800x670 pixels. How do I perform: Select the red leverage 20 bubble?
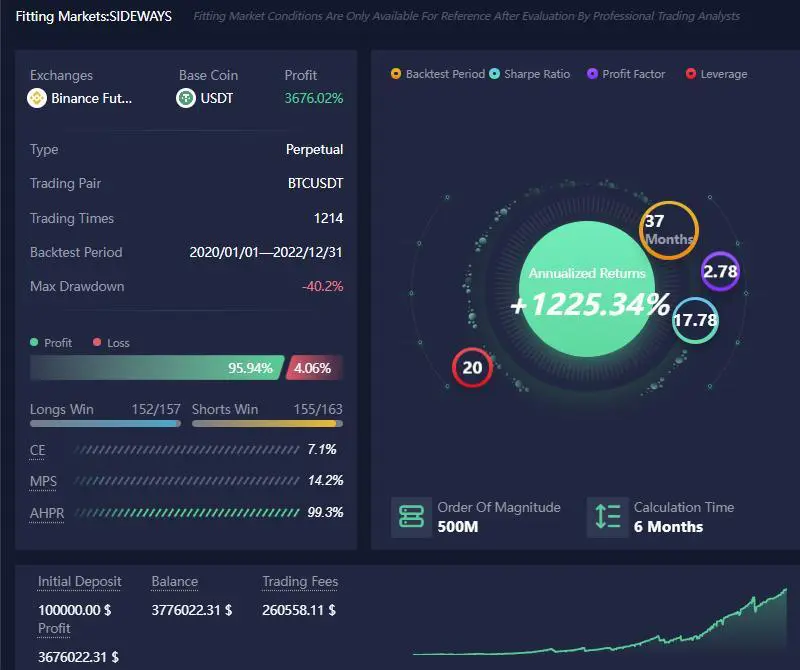[472, 367]
